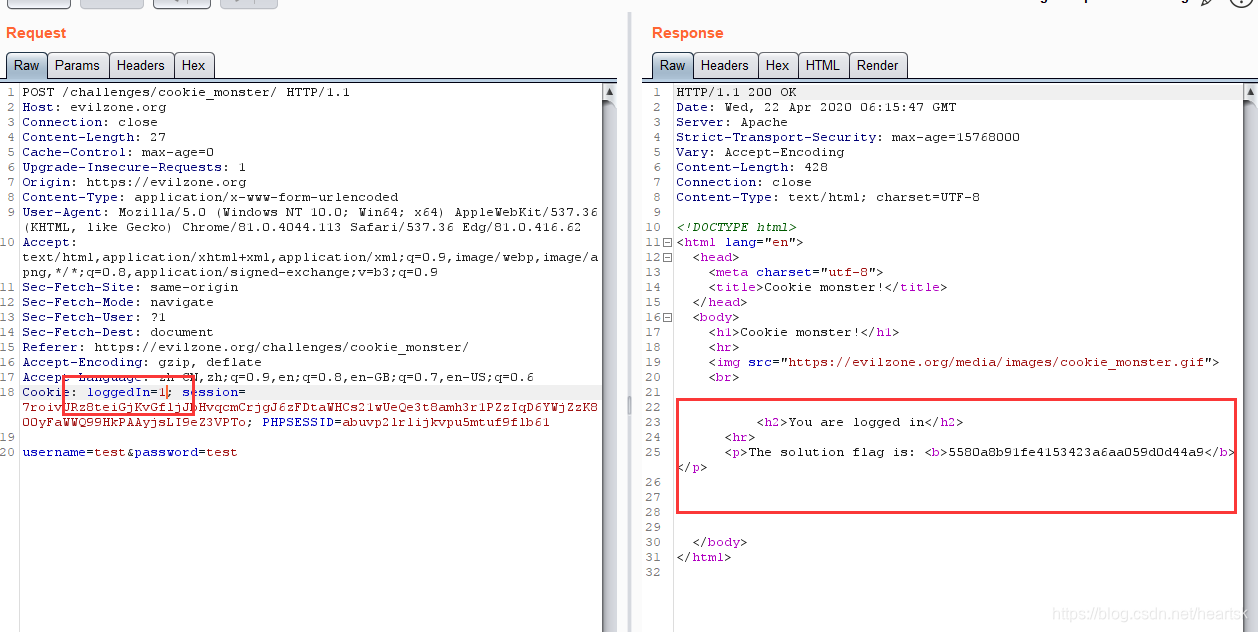The image size is (1258, 632).
Task: Click the Request panel heading
Action: click(36, 33)
